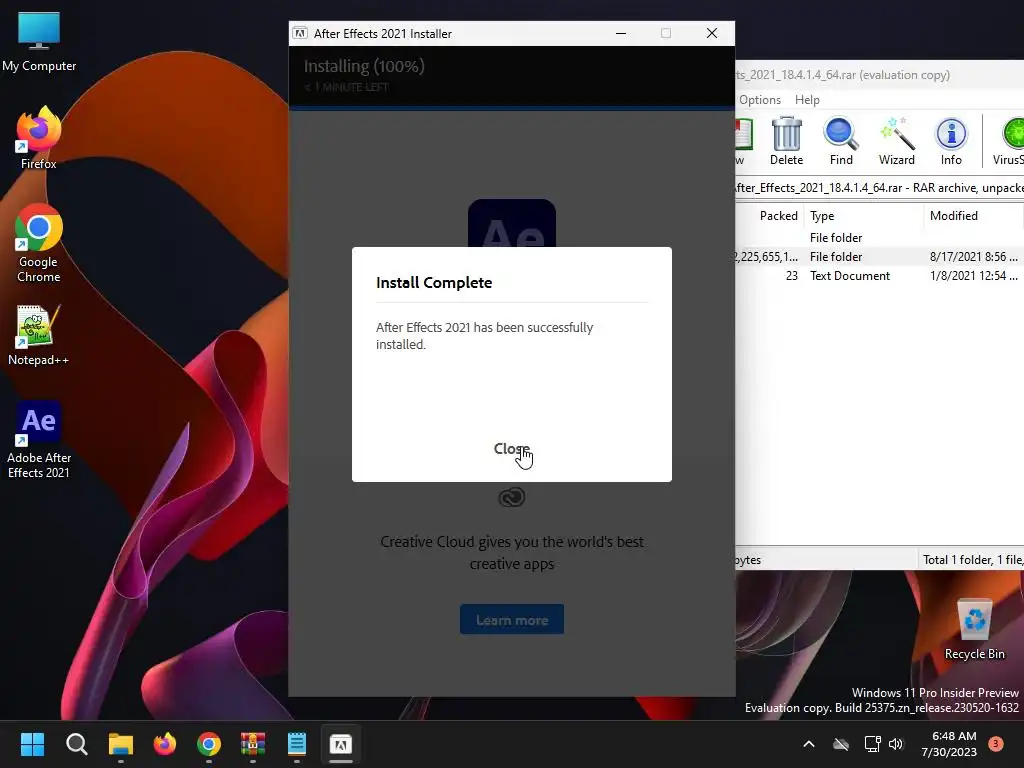Switch to WinRAR in taskbar
The height and width of the screenshot is (768, 1024).
click(253, 744)
